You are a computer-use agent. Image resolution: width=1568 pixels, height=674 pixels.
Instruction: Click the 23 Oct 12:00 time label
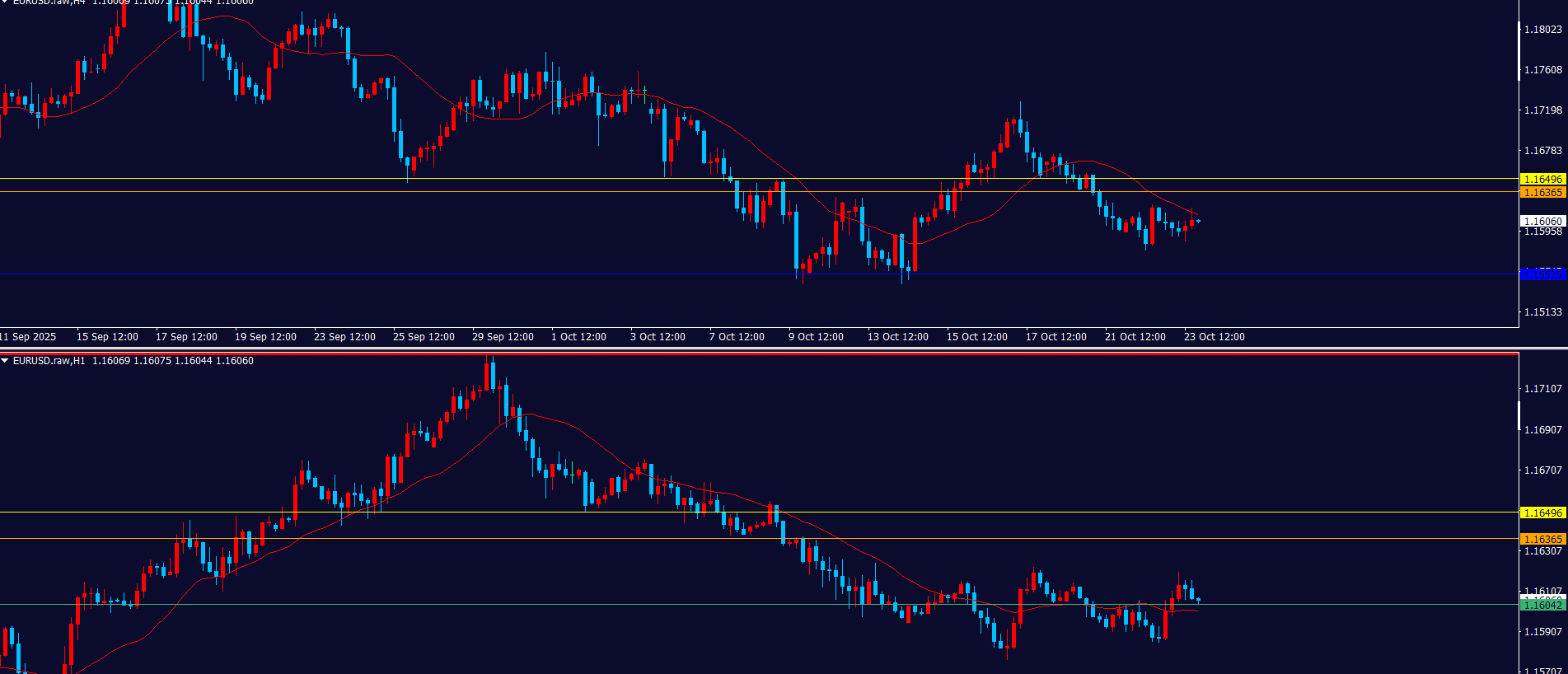click(1214, 337)
